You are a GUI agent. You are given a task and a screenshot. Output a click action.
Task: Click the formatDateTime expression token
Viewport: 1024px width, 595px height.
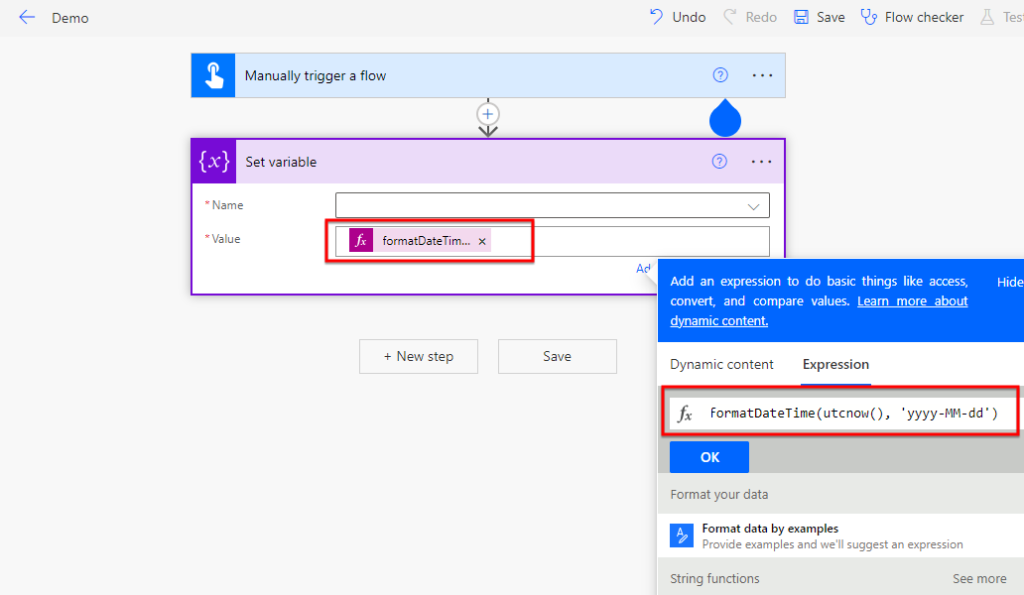pos(419,241)
